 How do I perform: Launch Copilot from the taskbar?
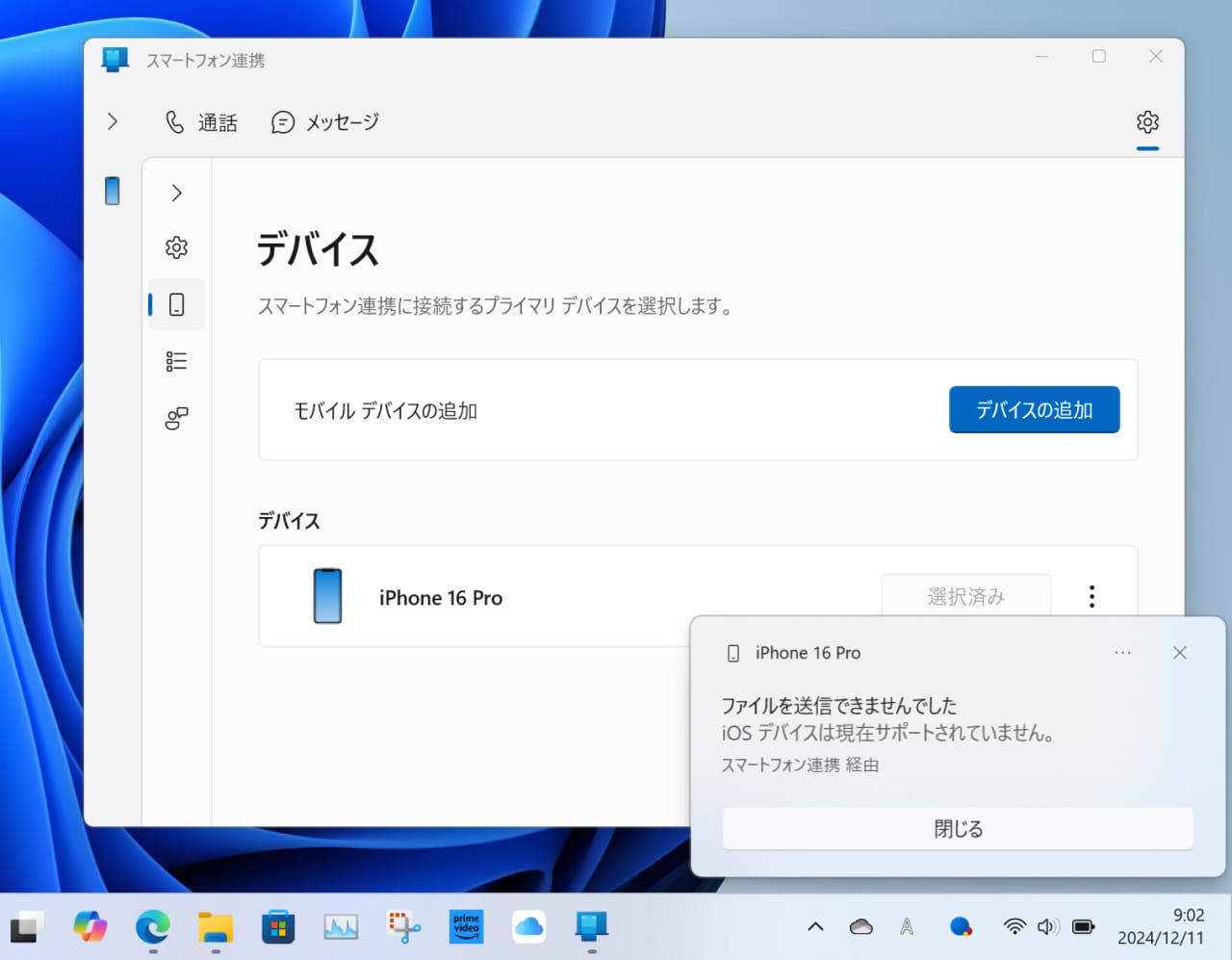[90, 926]
